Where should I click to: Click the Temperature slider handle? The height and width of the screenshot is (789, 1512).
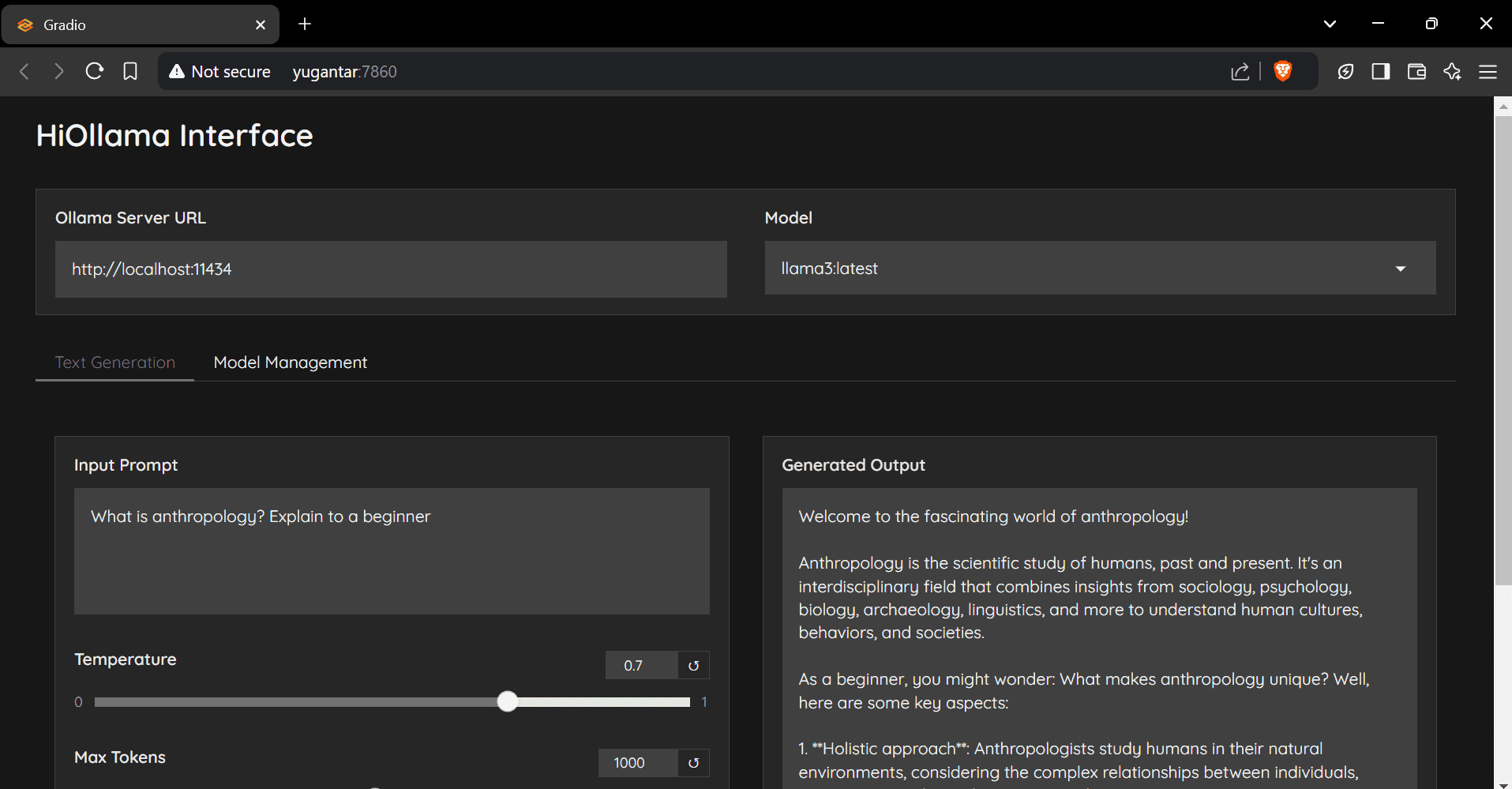pyautogui.click(x=508, y=701)
